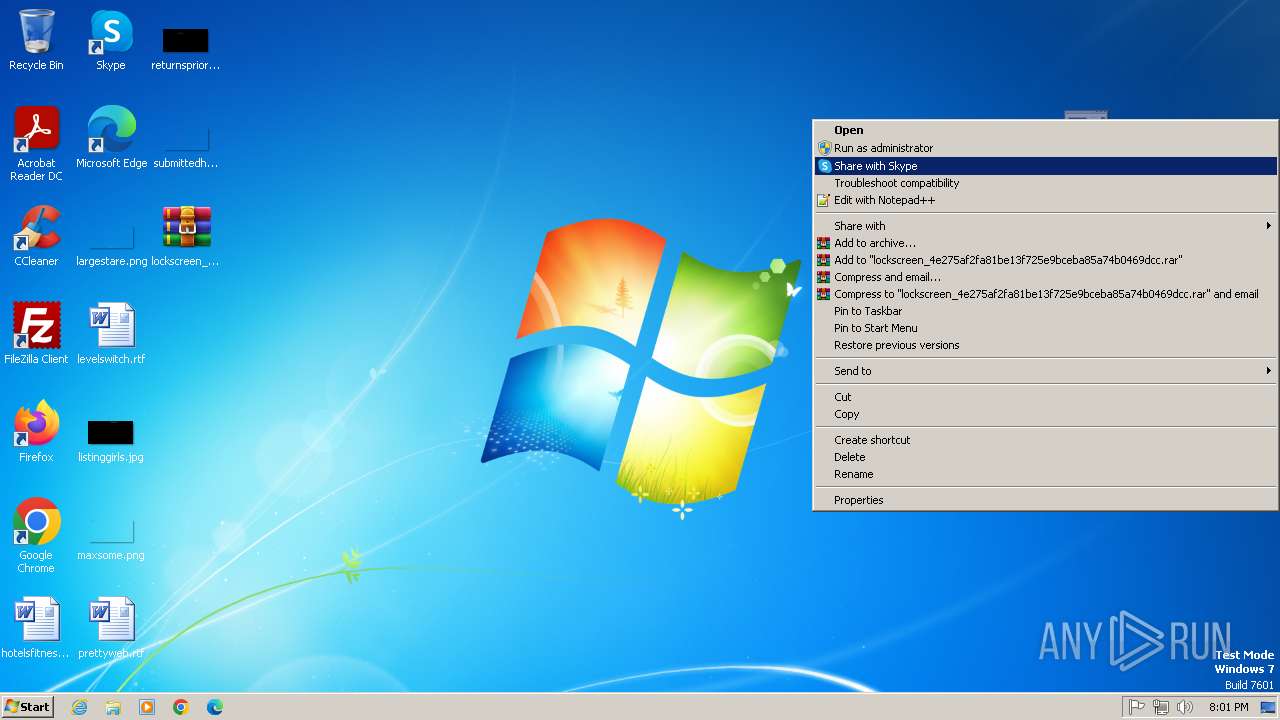Screen dimensions: 1280x720
Task: Select the Microsoft Edge desktop shortcut
Action: pos(111,138)
